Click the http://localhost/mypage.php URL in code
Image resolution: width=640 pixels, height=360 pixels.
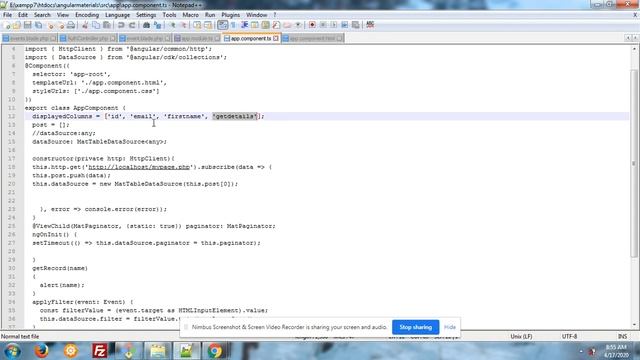(x=139, y=167)
